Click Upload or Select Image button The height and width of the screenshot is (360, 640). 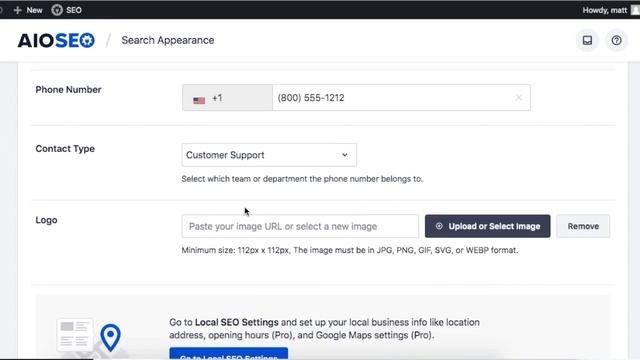487,226
